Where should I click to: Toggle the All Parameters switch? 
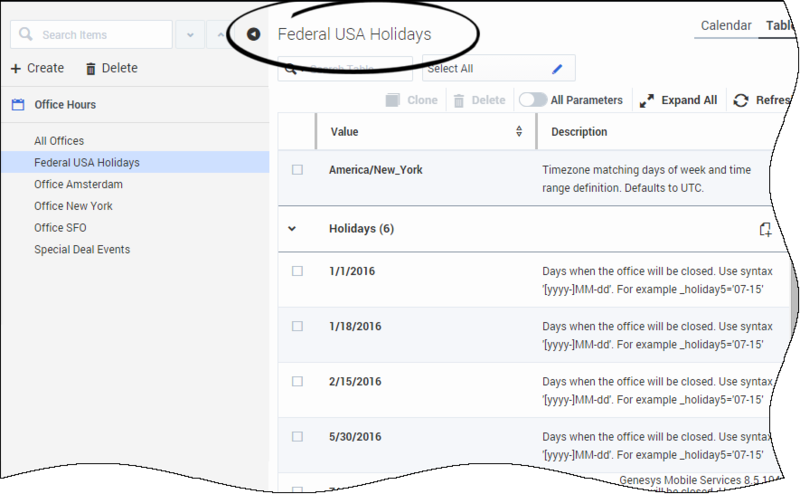pyautogui.click(x=532, y=100)
